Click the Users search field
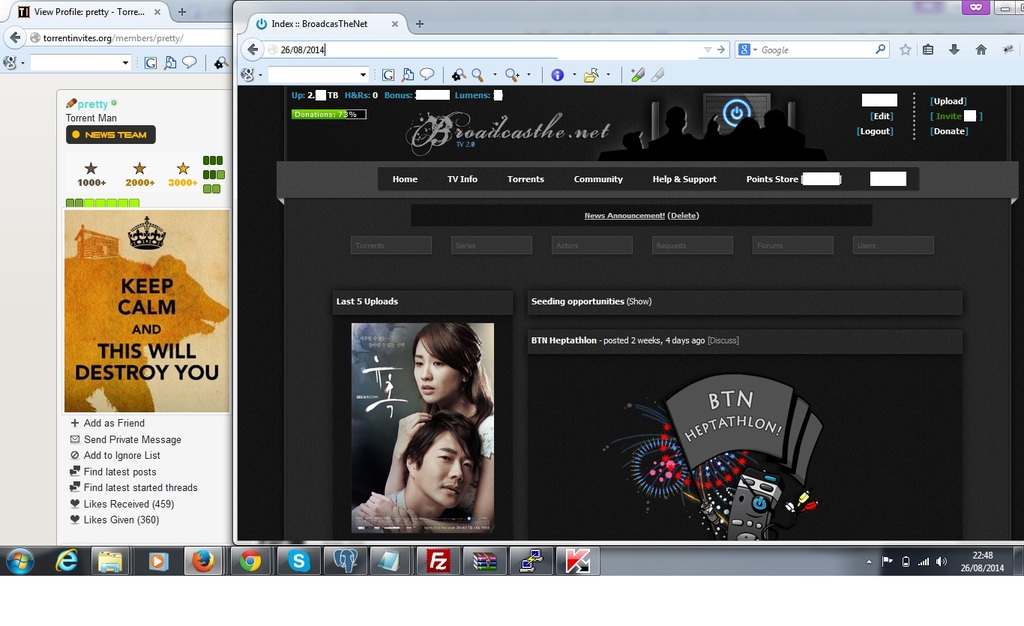1024x626 pixels. pyautogui.click(x=893, y=245)
